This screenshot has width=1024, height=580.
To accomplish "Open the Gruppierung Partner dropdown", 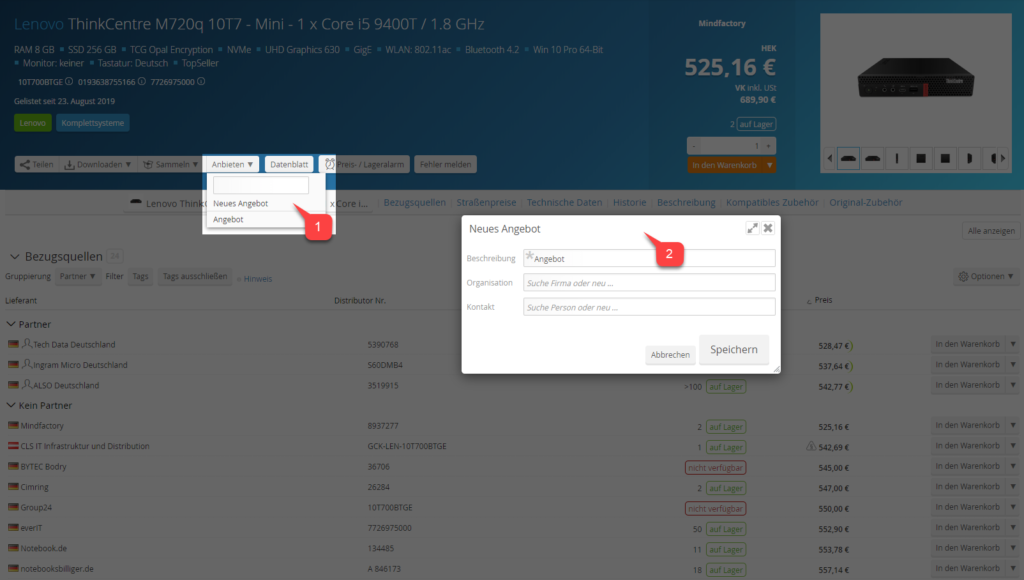I will pos(77,276).
